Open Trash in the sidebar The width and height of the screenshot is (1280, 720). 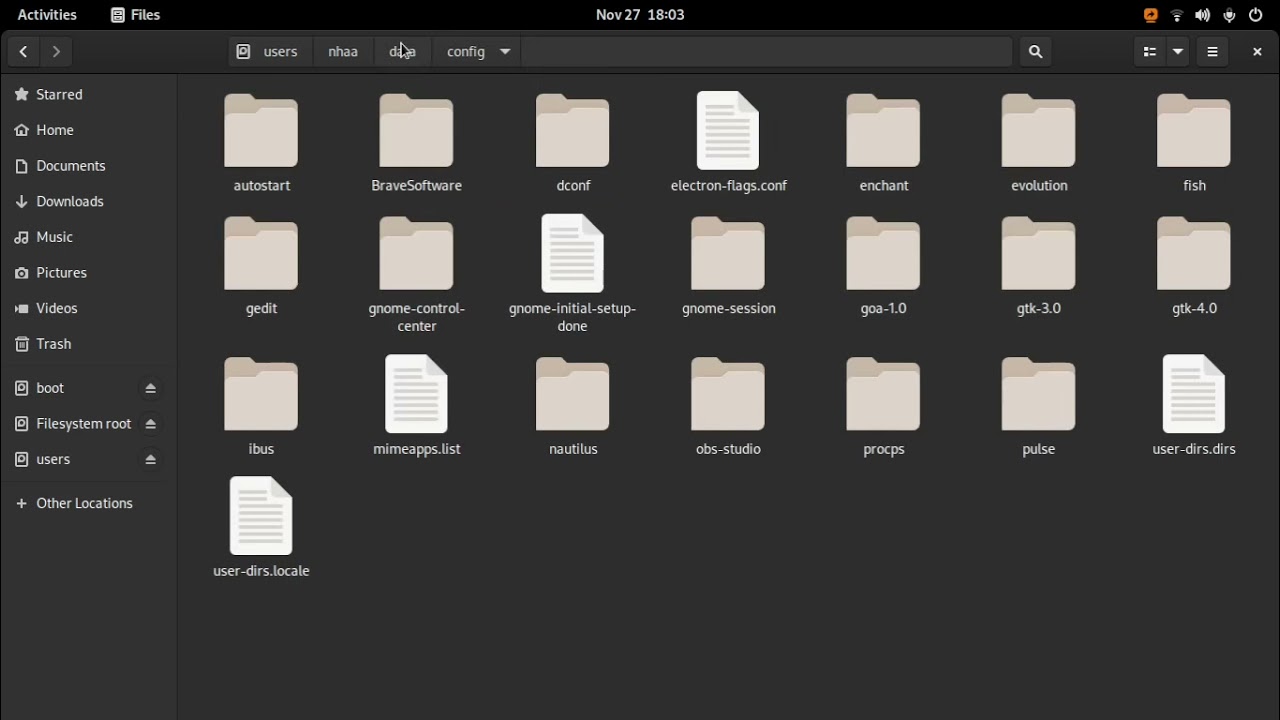[x=89, y=344]
